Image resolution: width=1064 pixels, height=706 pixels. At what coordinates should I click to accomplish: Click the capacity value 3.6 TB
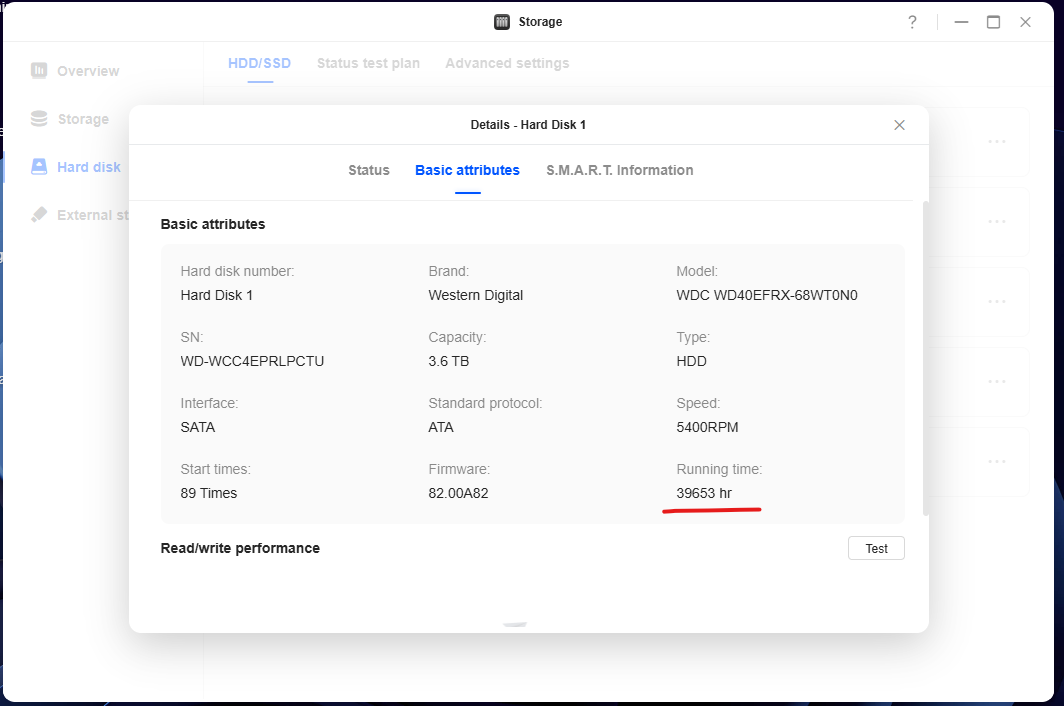point(449,361)
